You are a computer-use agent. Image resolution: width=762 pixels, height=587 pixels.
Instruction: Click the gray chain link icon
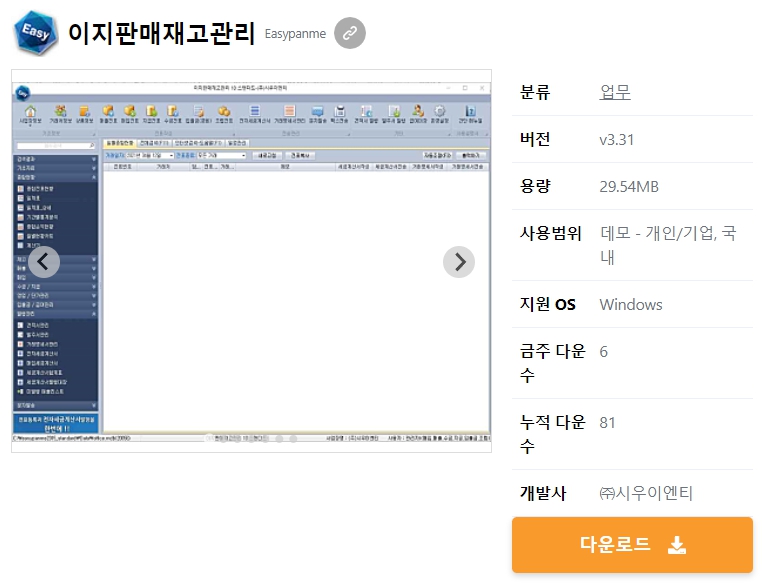pyautogui.click(x=350, y=33)
